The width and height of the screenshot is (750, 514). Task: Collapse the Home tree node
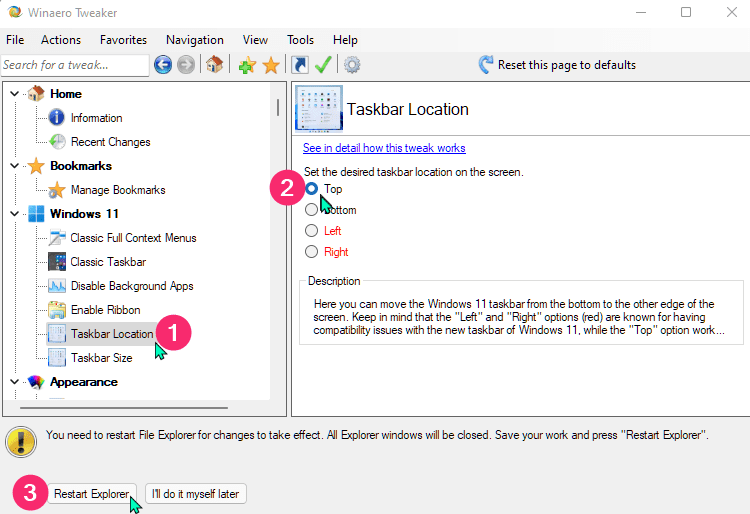click(15, 94)
